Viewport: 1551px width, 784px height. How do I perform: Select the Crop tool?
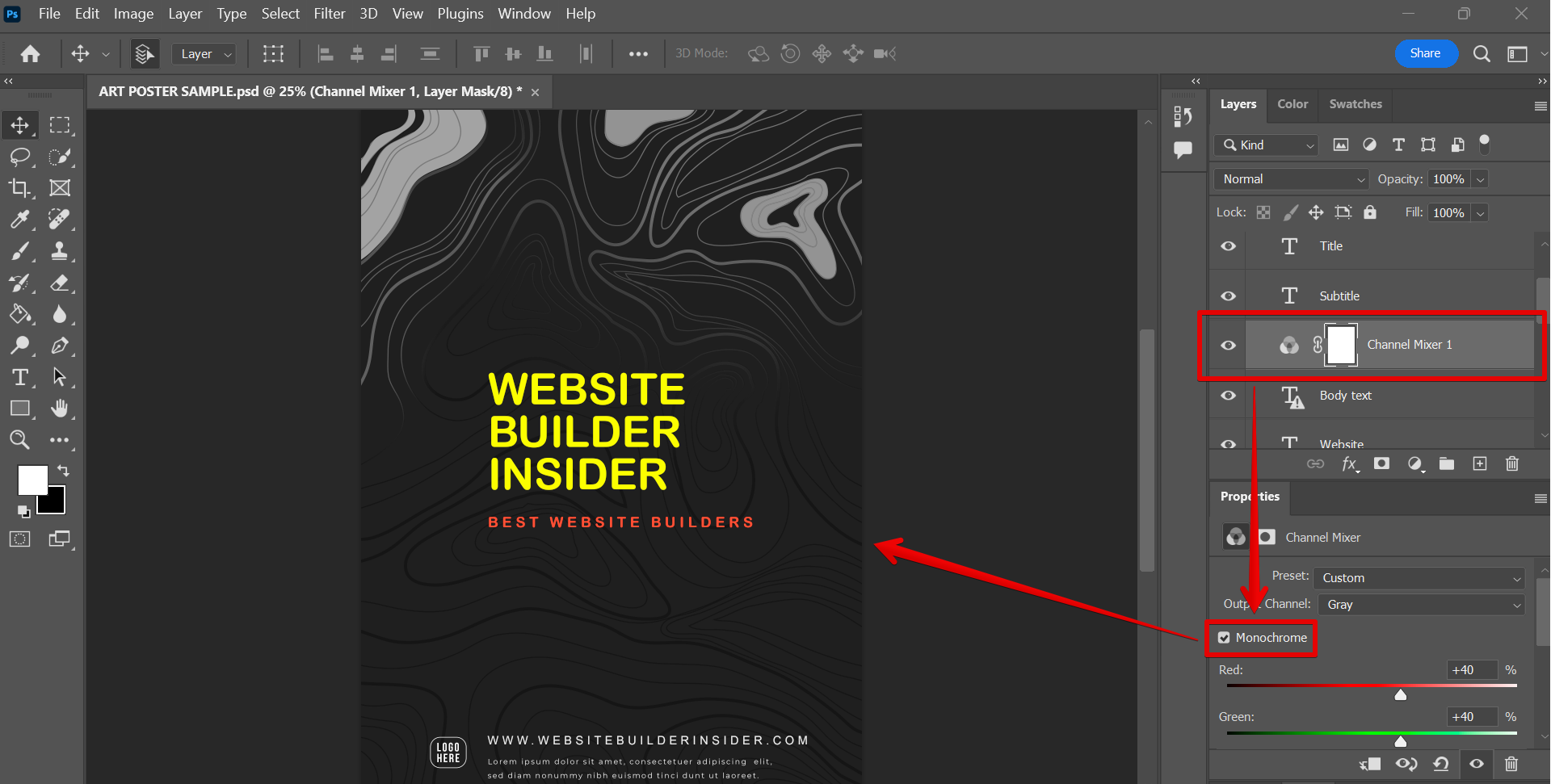[x=19, y=188]
